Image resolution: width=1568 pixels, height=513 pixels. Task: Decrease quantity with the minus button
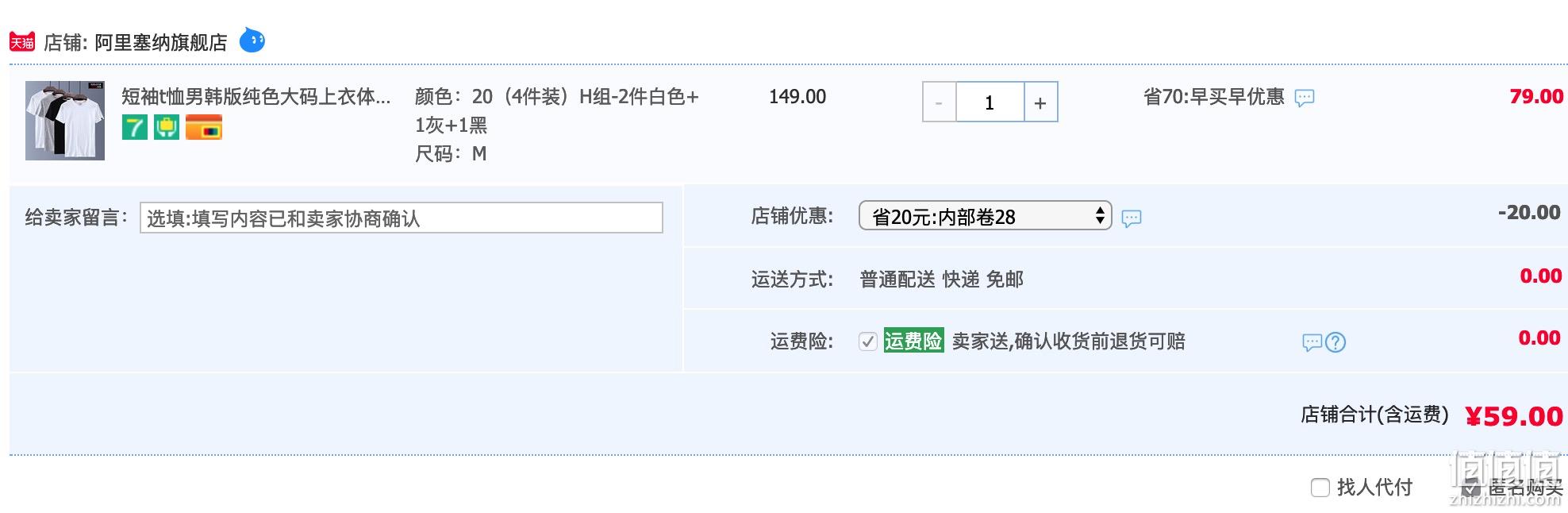coord(940,102)
